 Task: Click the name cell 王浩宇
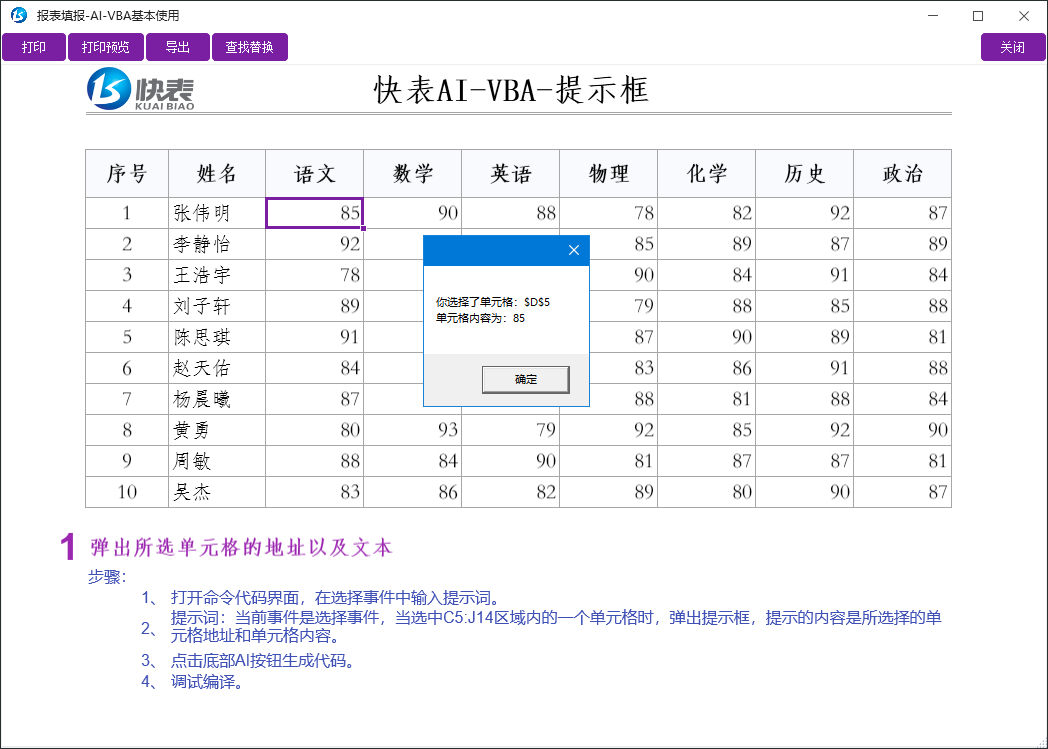tap(217, 275)
